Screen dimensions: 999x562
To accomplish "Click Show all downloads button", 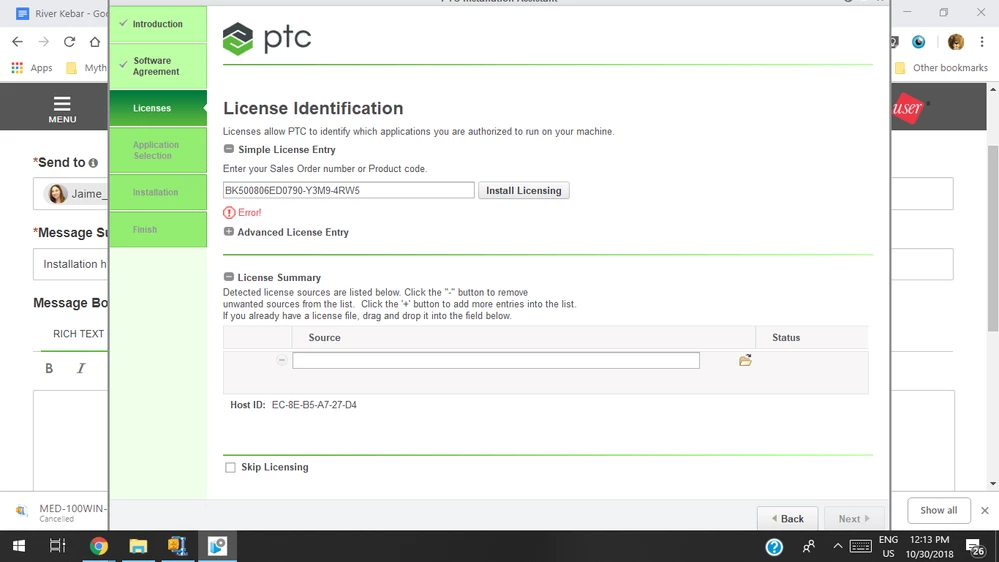I will [x=938, y=510].
